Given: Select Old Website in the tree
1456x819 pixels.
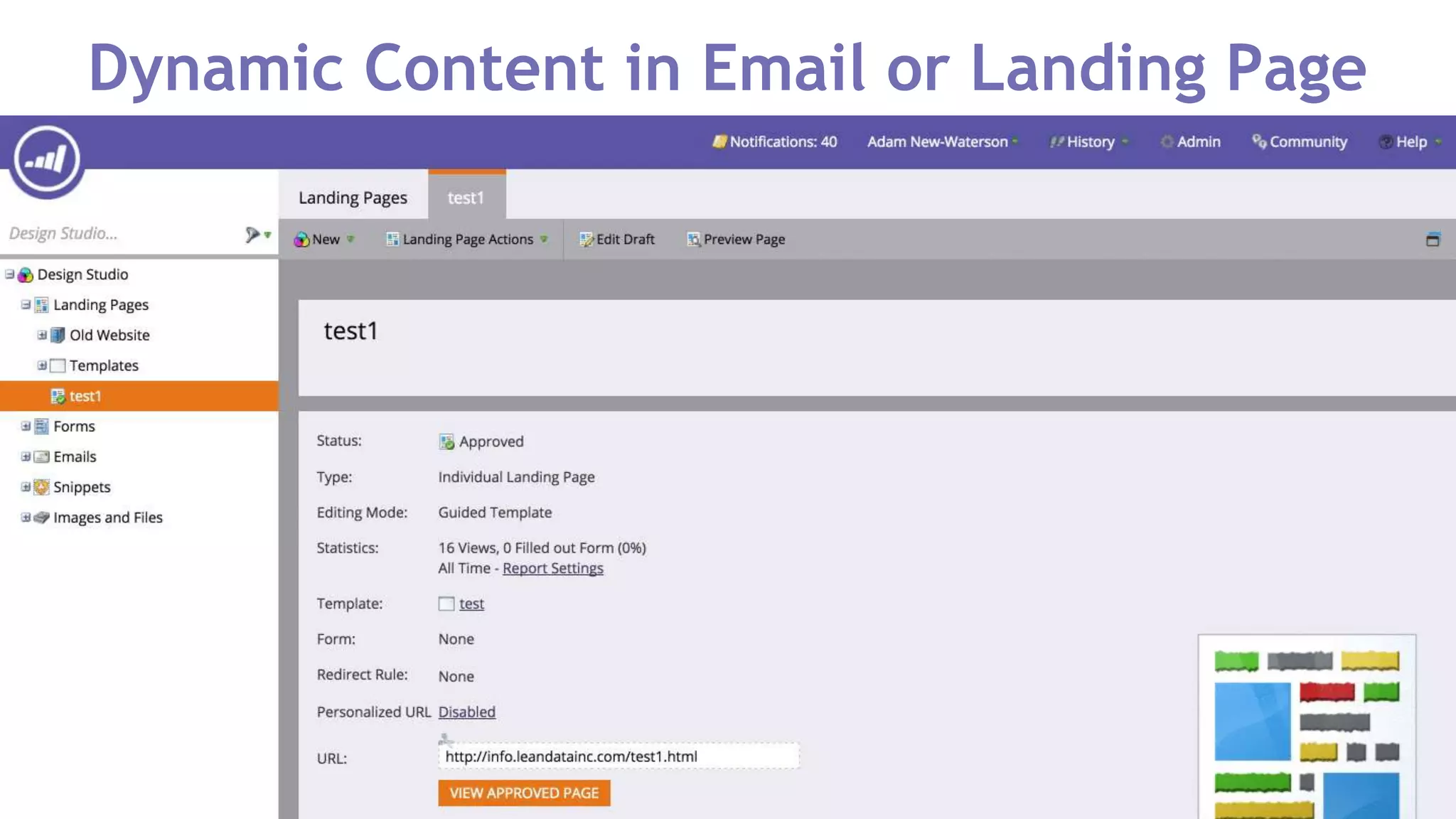Looking at the screenshot, I should 109,335.
